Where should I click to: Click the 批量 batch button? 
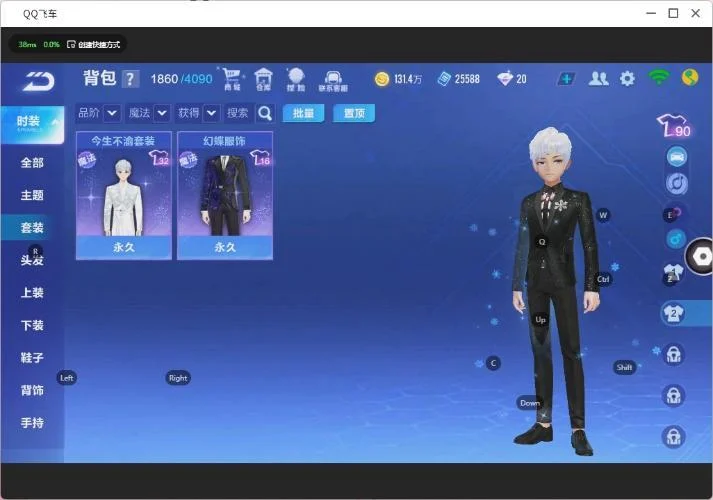pos(303,113)
